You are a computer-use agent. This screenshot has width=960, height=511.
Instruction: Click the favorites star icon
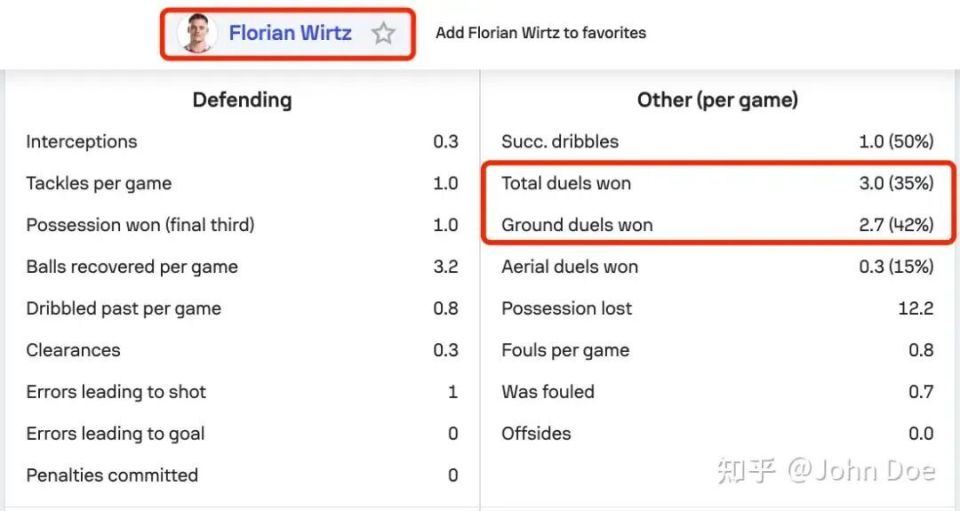[x=383, y=33]
